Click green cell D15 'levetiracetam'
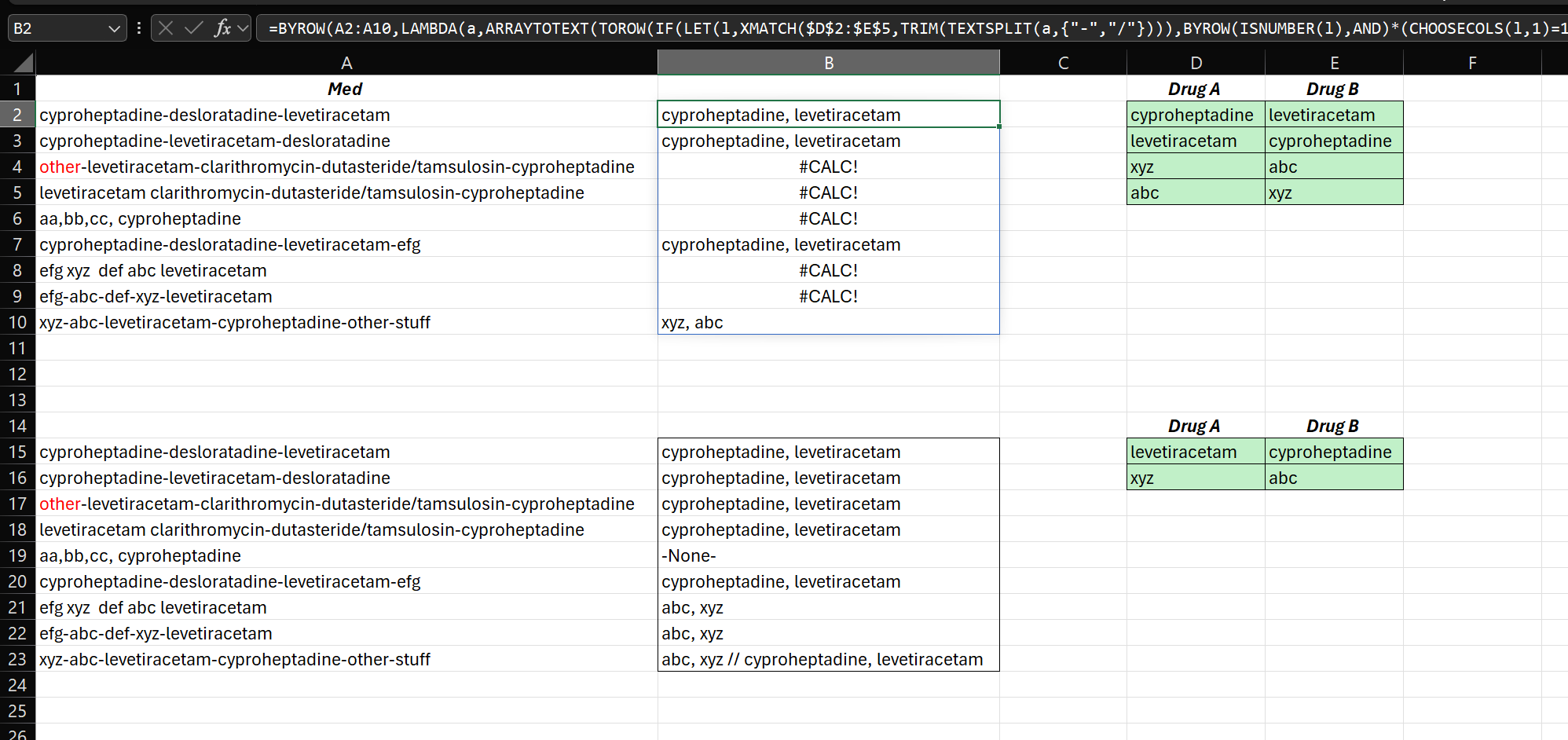1568x740 pixels. 1196,452
